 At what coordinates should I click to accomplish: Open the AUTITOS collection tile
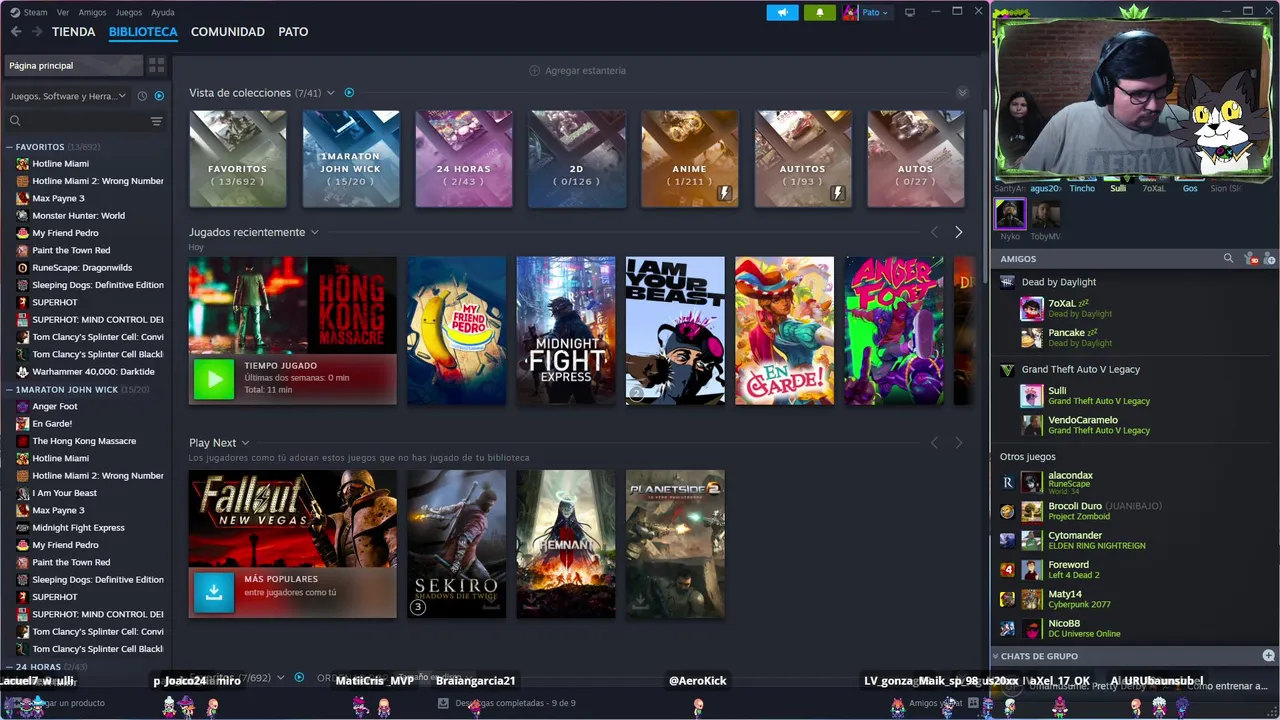803,159
